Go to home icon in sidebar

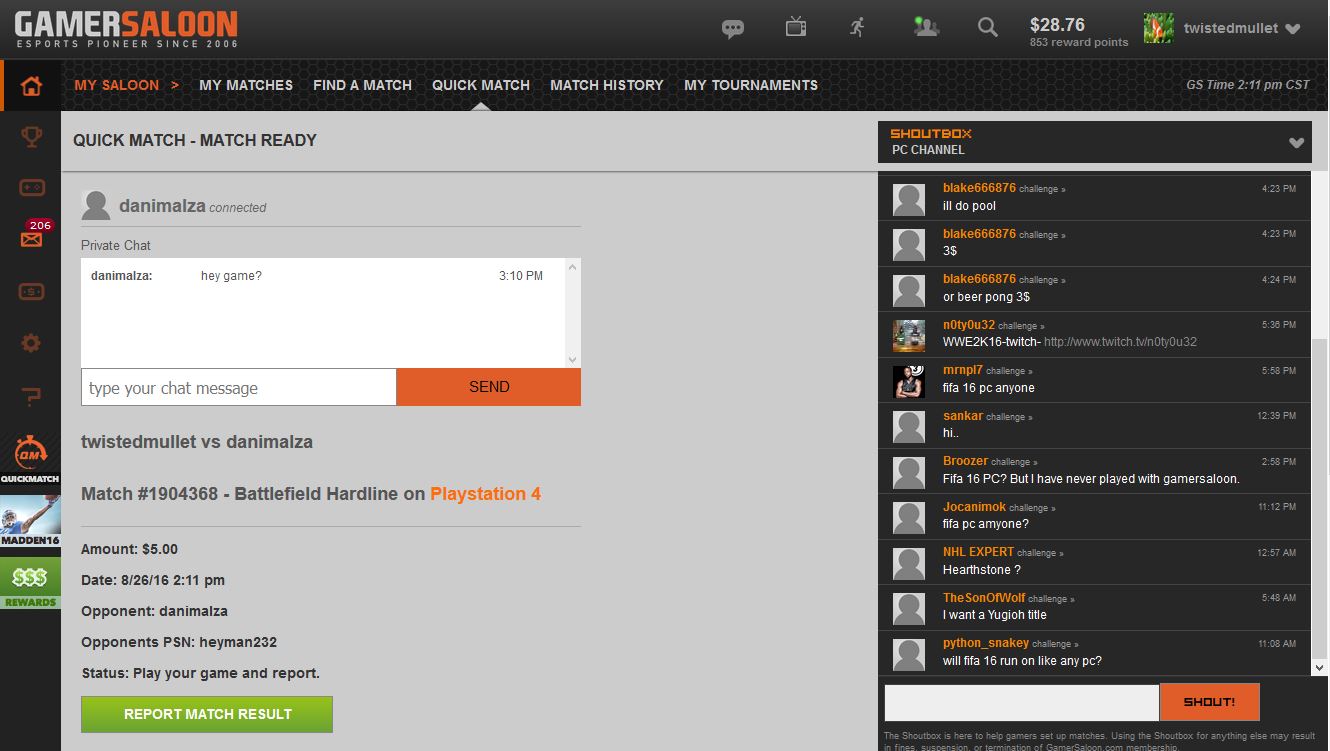[x=31, y=86]
